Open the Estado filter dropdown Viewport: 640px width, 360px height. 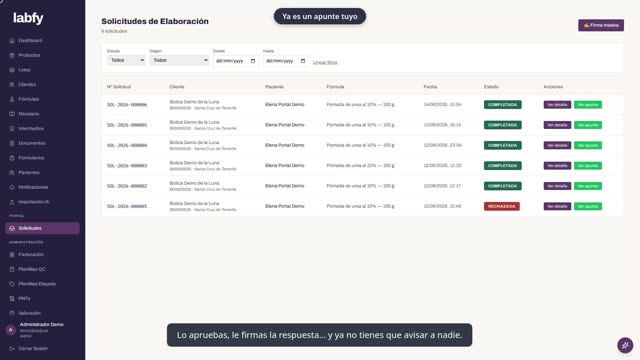pyautogui.click(x=126, y=60)
